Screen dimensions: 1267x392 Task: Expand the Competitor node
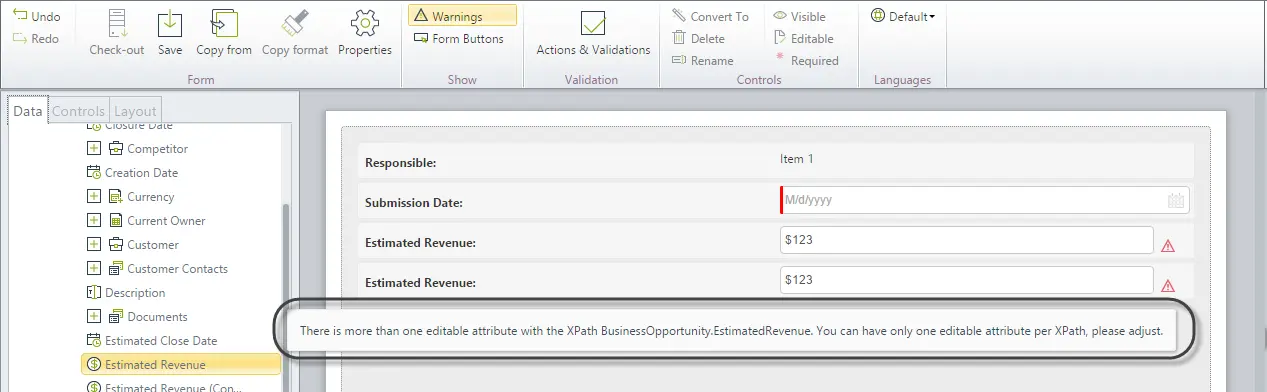pos(94,149)
